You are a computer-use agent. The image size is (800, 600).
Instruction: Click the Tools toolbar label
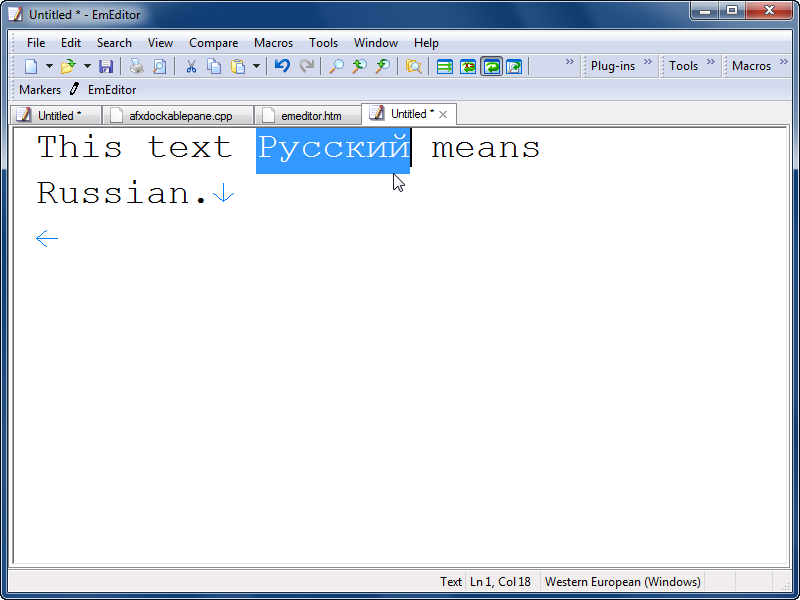683,66
